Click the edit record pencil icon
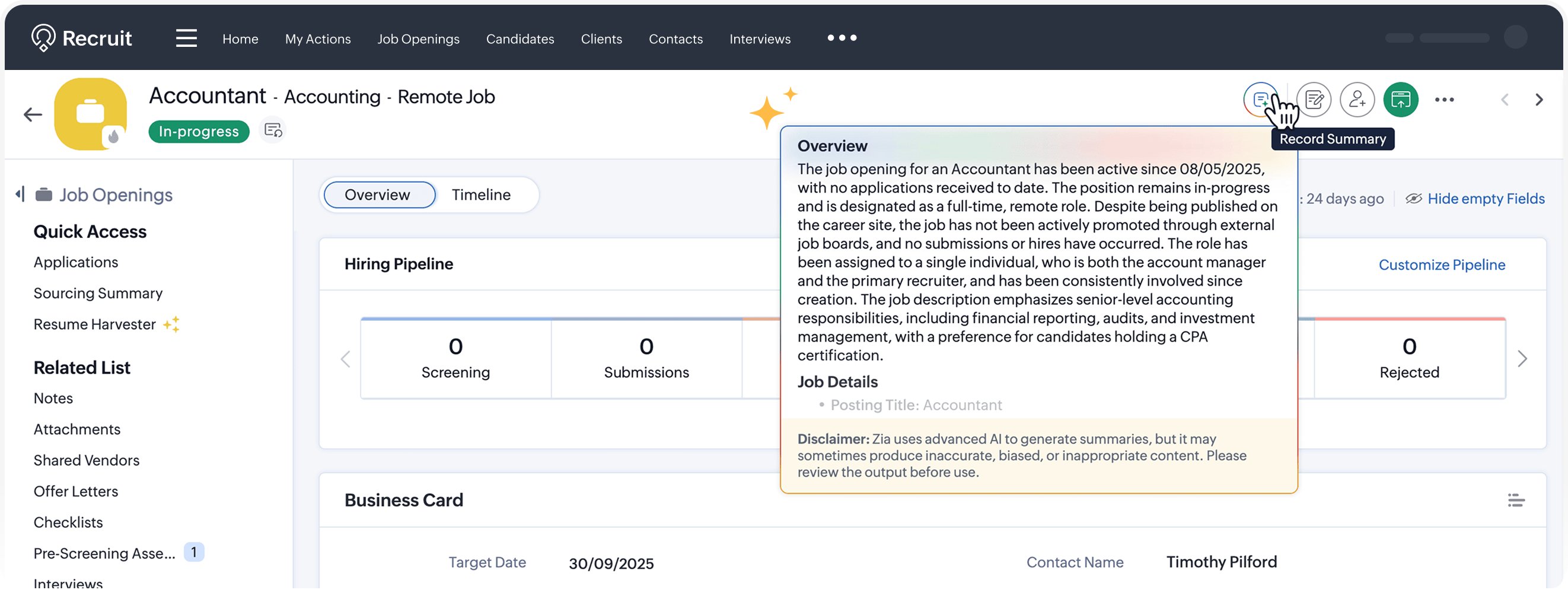 click(1314, 100)
